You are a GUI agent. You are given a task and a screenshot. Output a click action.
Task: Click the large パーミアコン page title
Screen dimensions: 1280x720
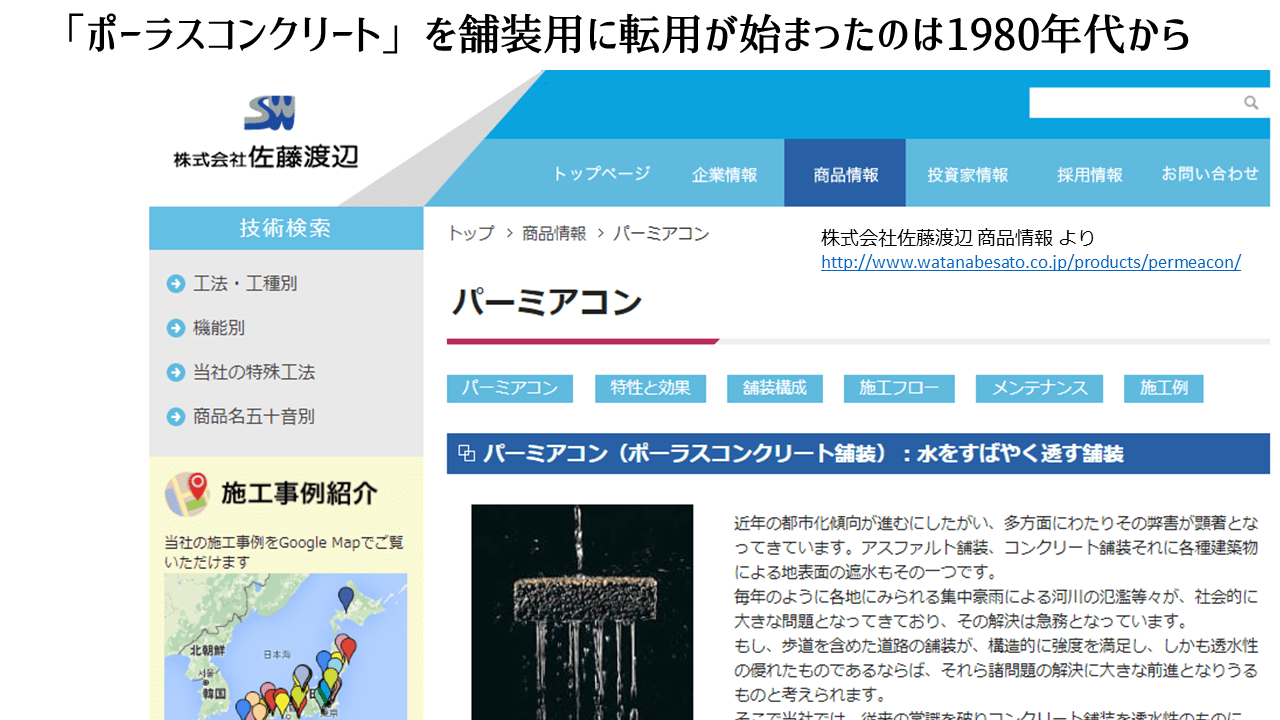click(x=547, y=302)
